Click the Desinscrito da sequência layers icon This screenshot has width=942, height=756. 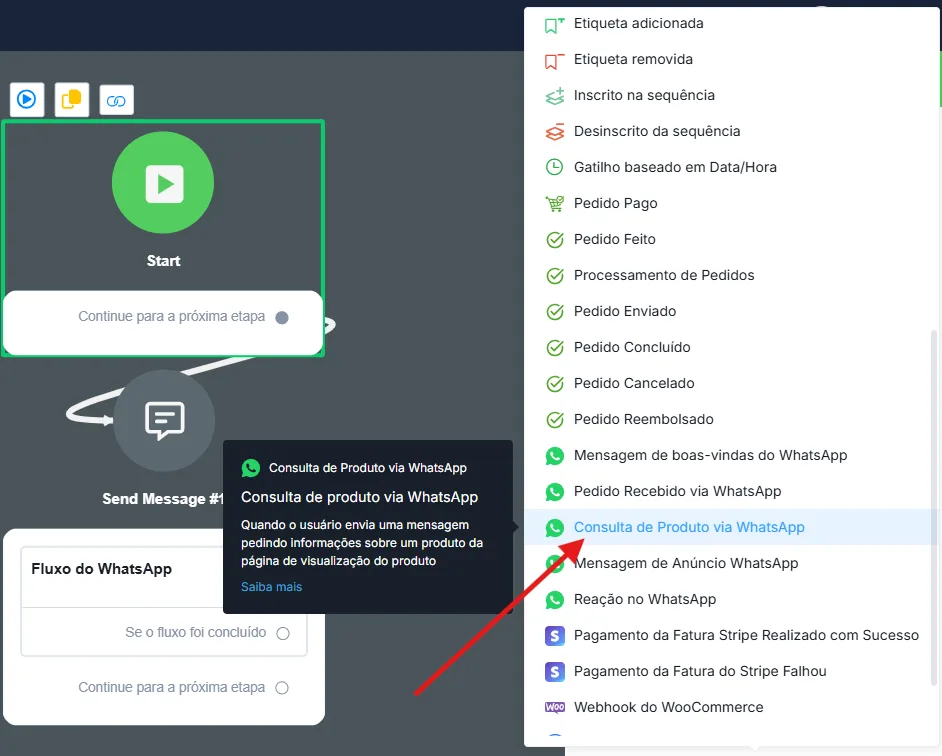(555, 132)
